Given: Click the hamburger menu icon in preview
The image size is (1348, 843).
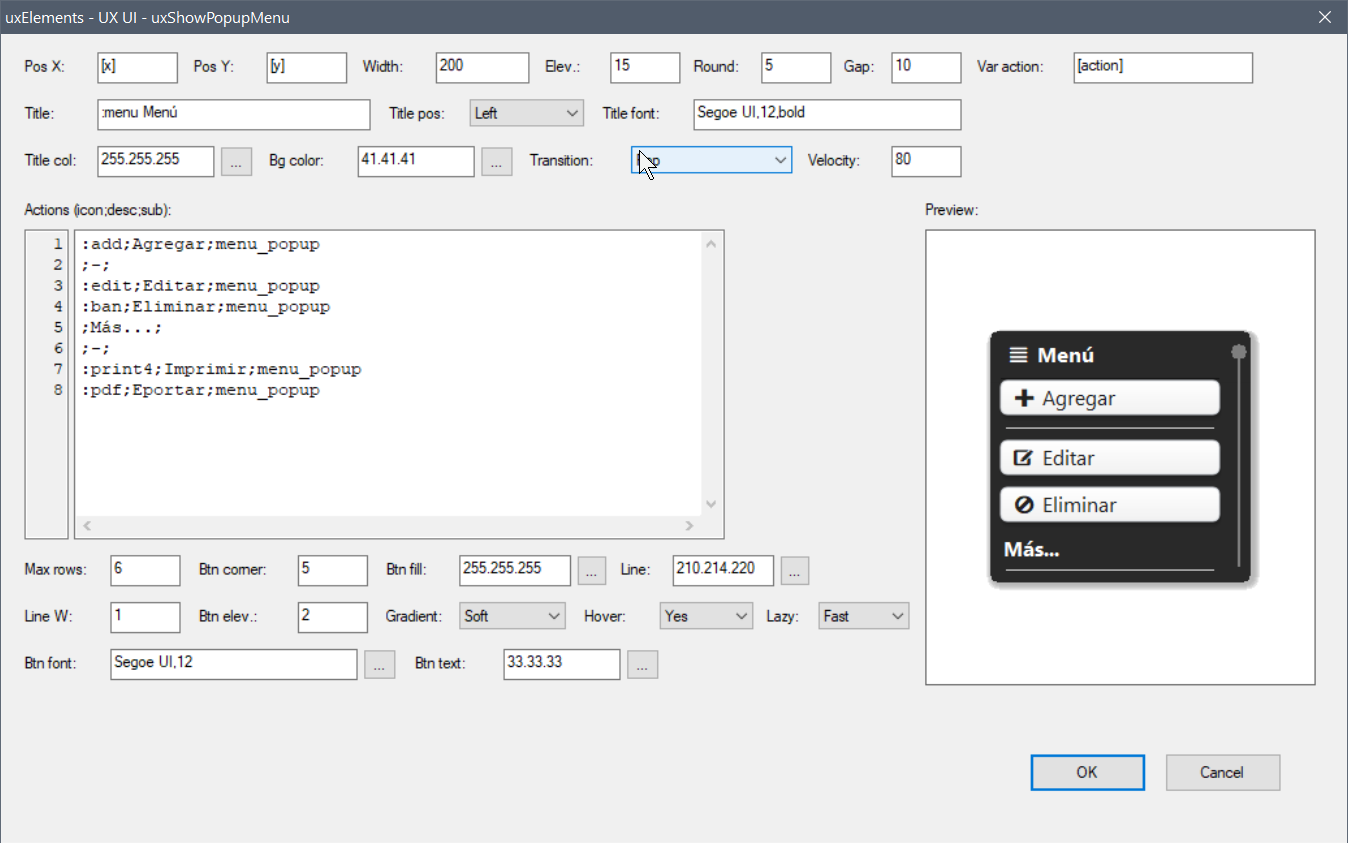Looking at the screenshot, I should 1018,355.
